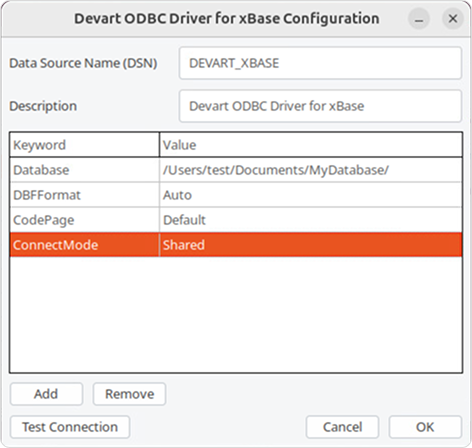Select the /Users/test/Documents/MyDatabase/ value cell
The image size is (472, 448).
click(311, 170)
